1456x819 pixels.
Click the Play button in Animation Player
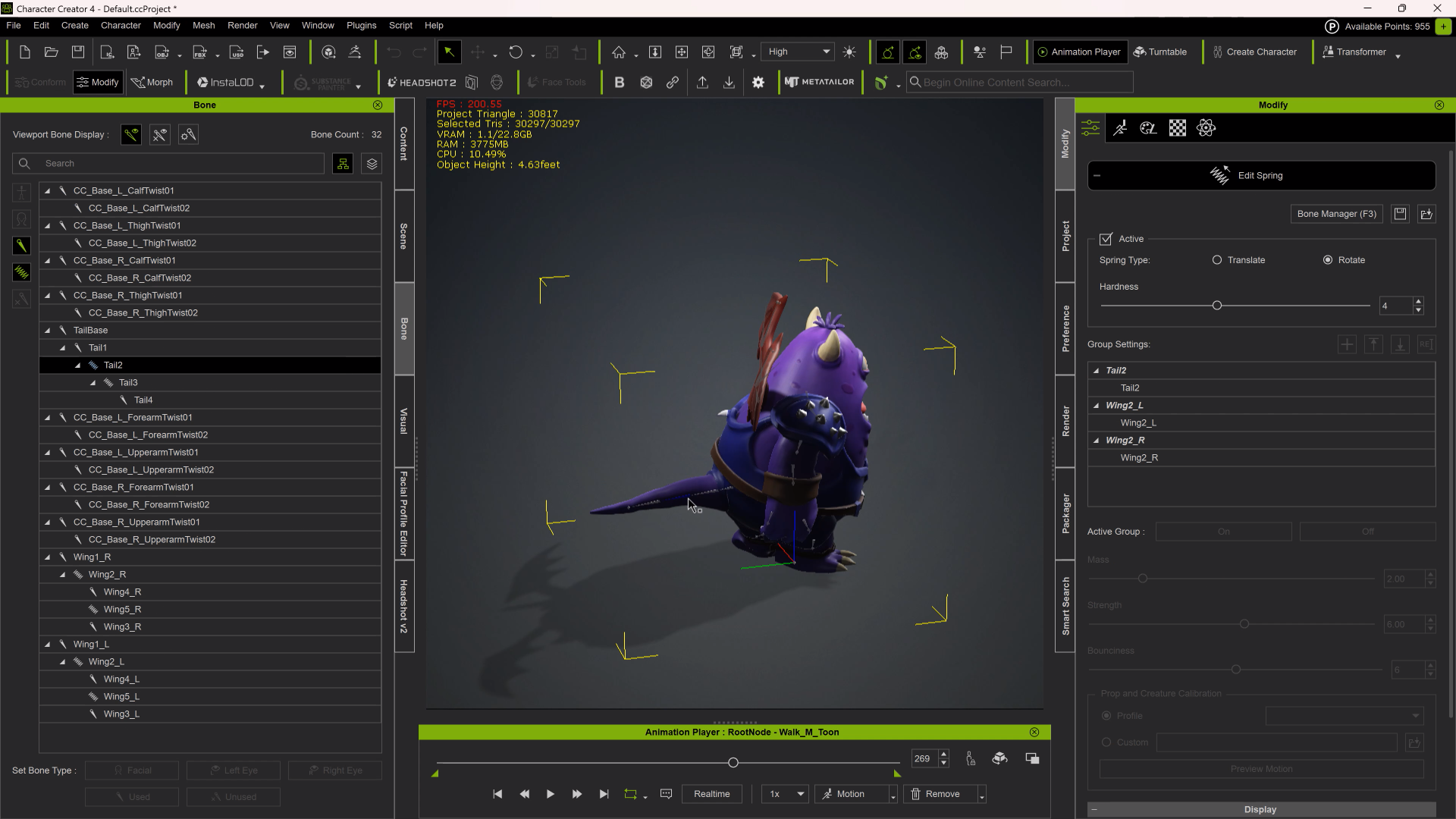[x=551, y=794]
